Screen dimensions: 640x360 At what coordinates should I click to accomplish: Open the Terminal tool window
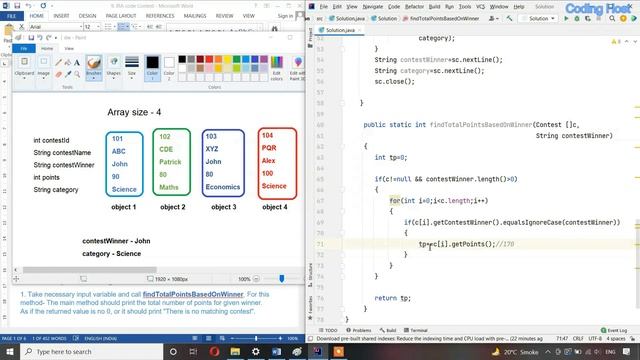(416, 330)
